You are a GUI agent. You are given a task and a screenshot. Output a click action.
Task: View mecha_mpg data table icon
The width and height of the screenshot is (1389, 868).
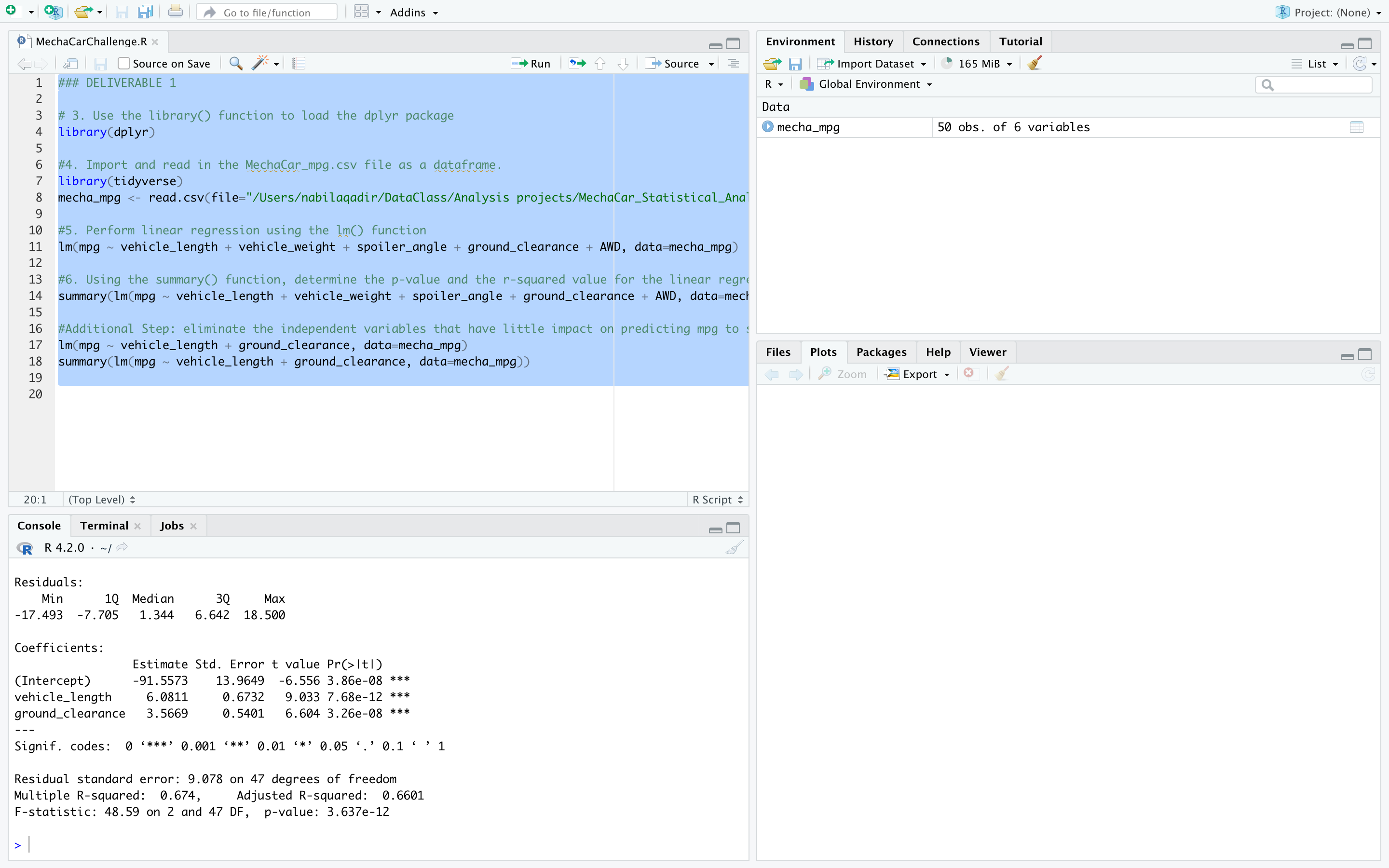point(1356,127)
